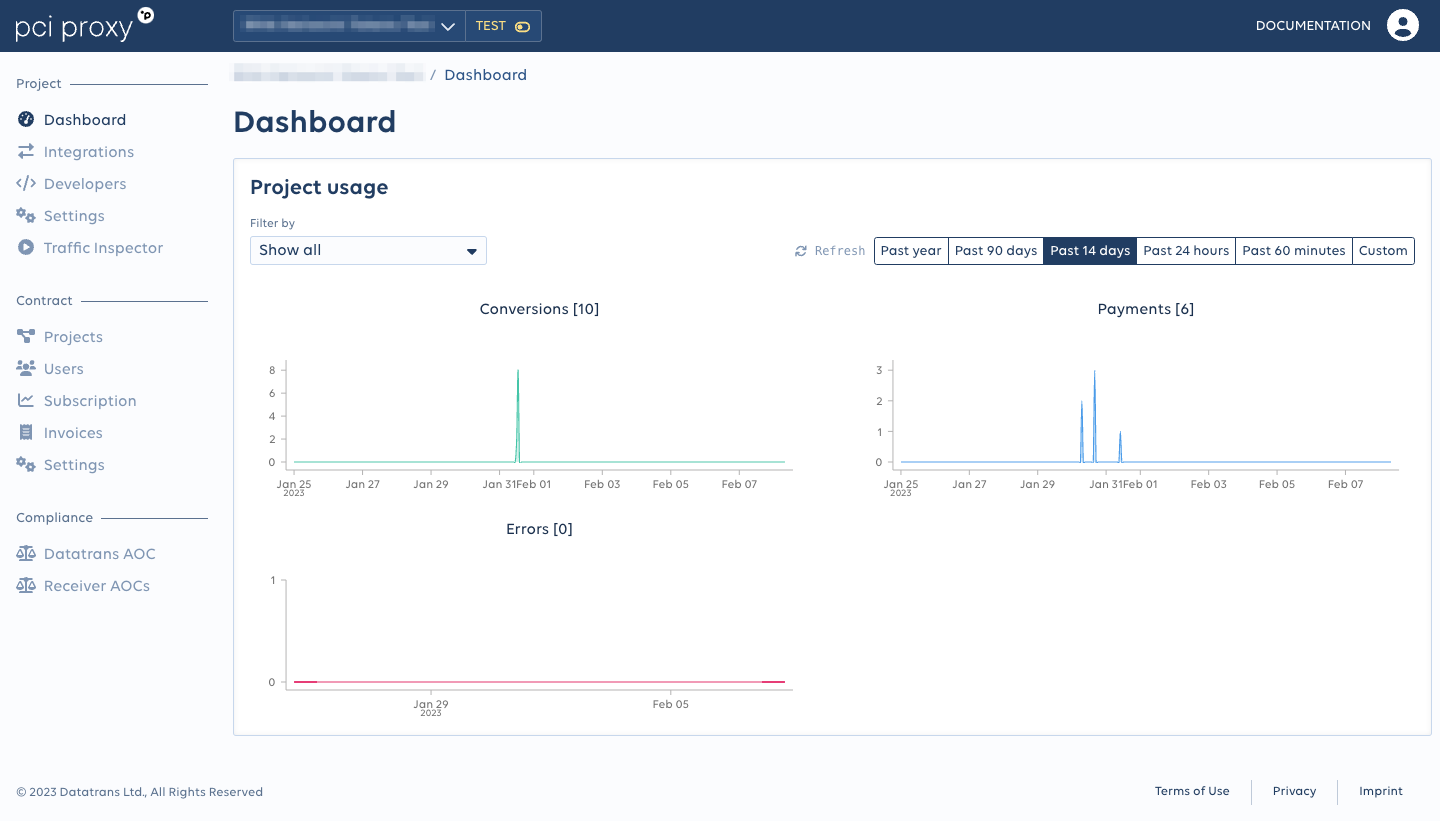This screenshot has width=1440, height=821.
Task: Click the Dashboard page heading
Action: click(x=315, y=122)
